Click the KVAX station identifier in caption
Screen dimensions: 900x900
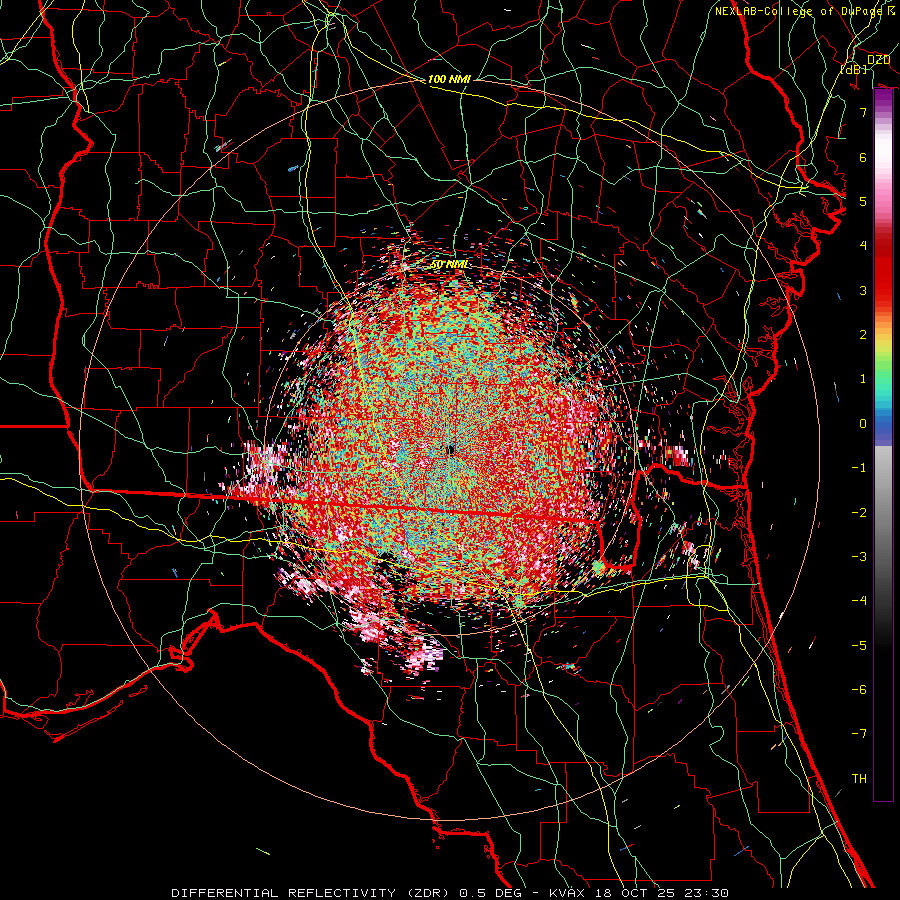pos(567,893)
